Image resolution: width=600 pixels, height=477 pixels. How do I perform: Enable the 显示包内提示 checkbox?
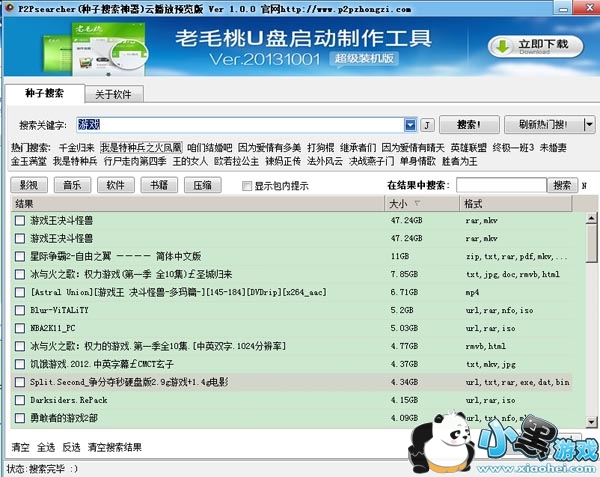pyautogui.click(x=247, y=186)
